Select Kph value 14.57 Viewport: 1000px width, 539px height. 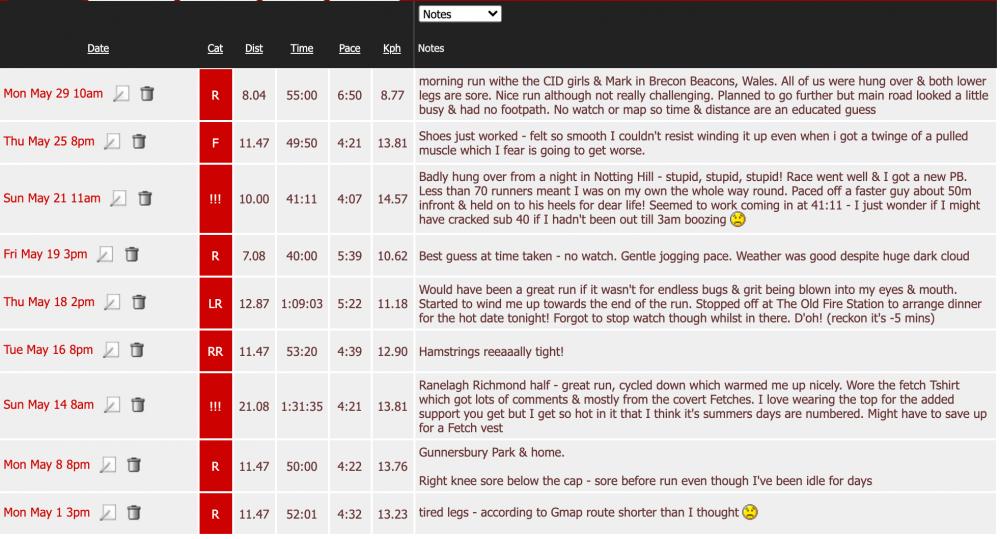[x=392, y=199]
